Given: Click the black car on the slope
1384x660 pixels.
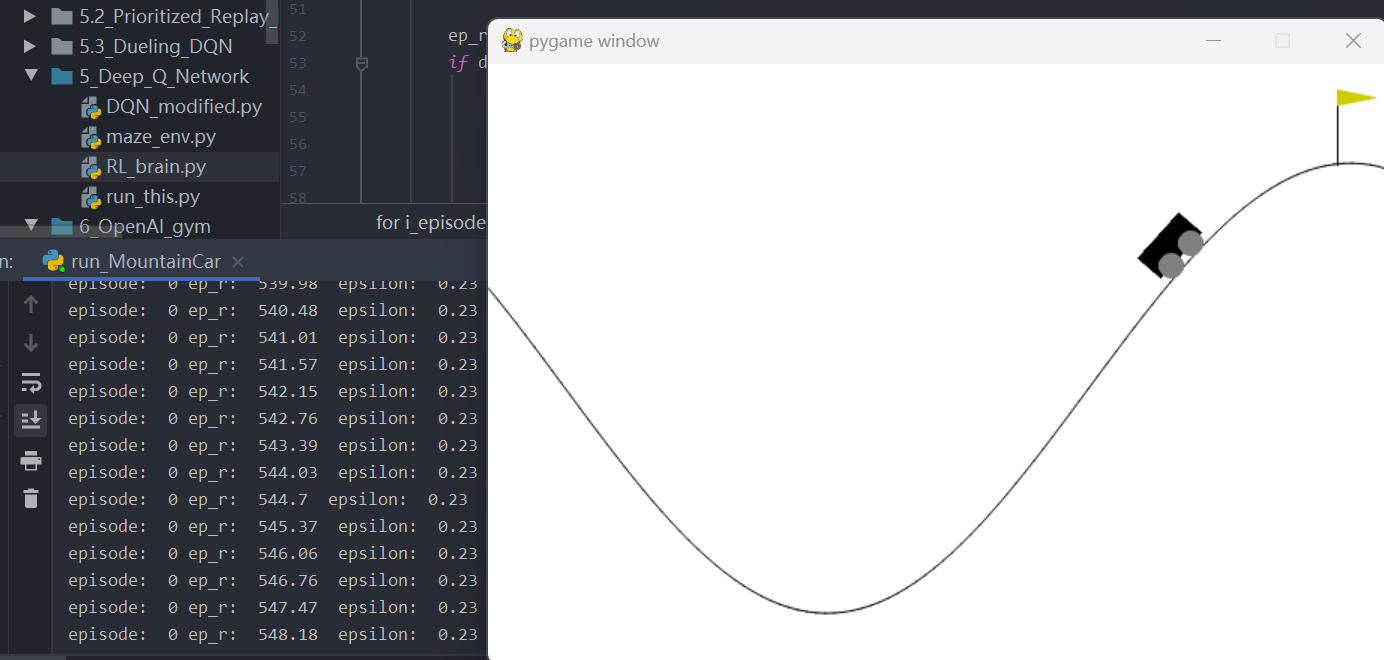Looking at the screenshot, I should tap(1168, 246).
